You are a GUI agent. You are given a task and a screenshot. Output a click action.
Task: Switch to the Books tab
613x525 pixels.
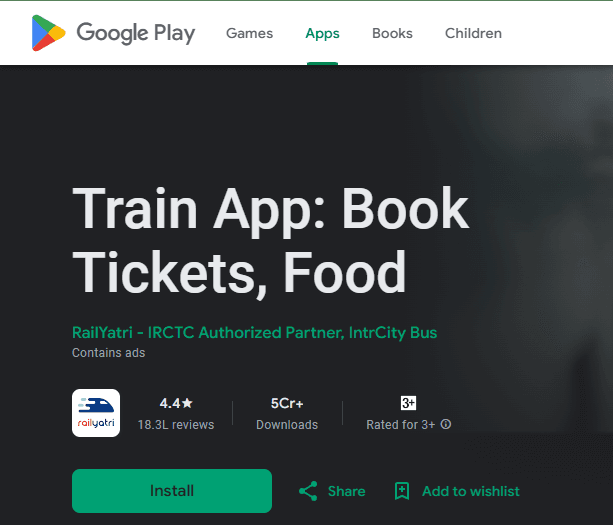coord(392,33)
